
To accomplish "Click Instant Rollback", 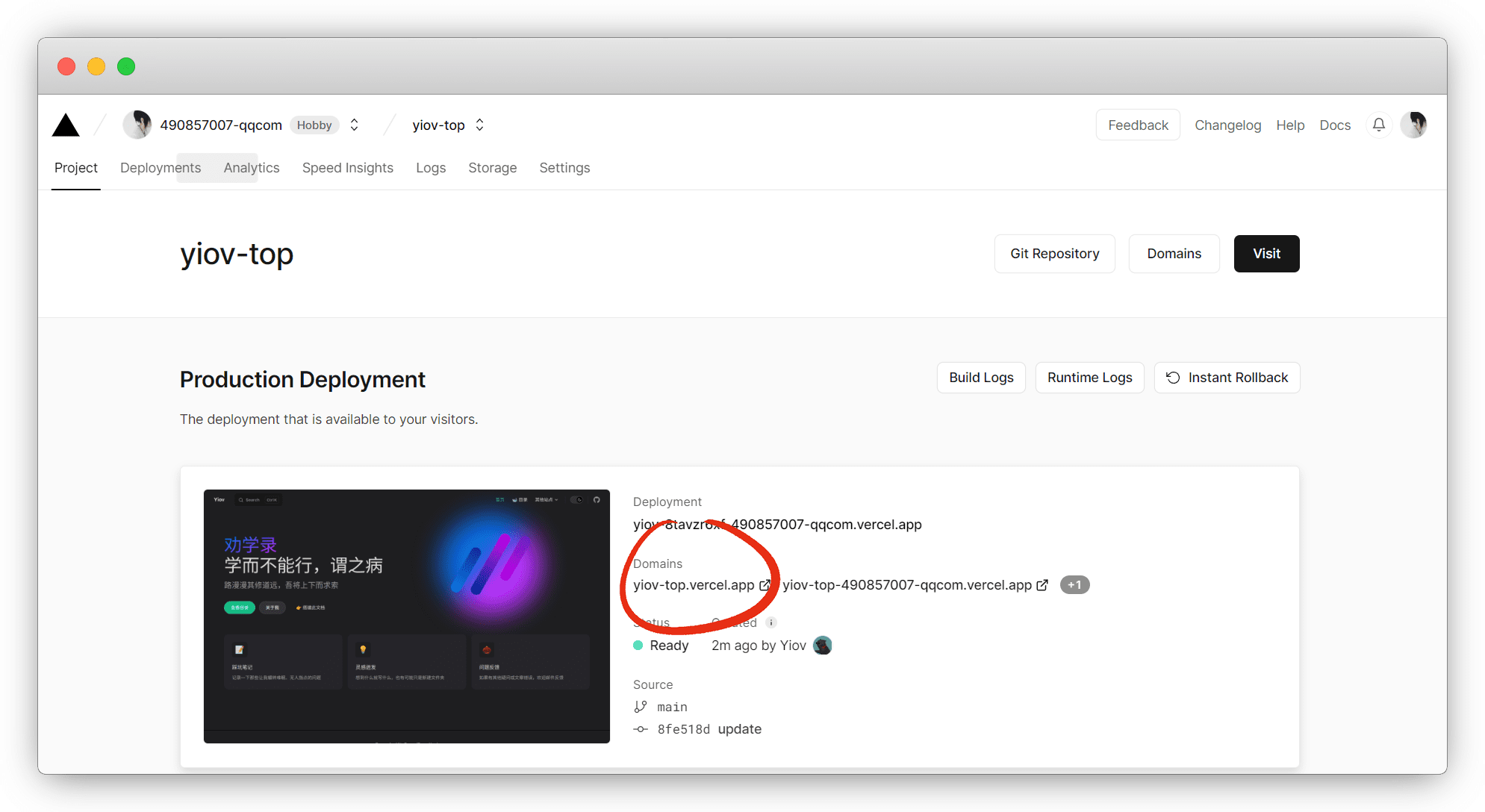I will point(1227,378).
